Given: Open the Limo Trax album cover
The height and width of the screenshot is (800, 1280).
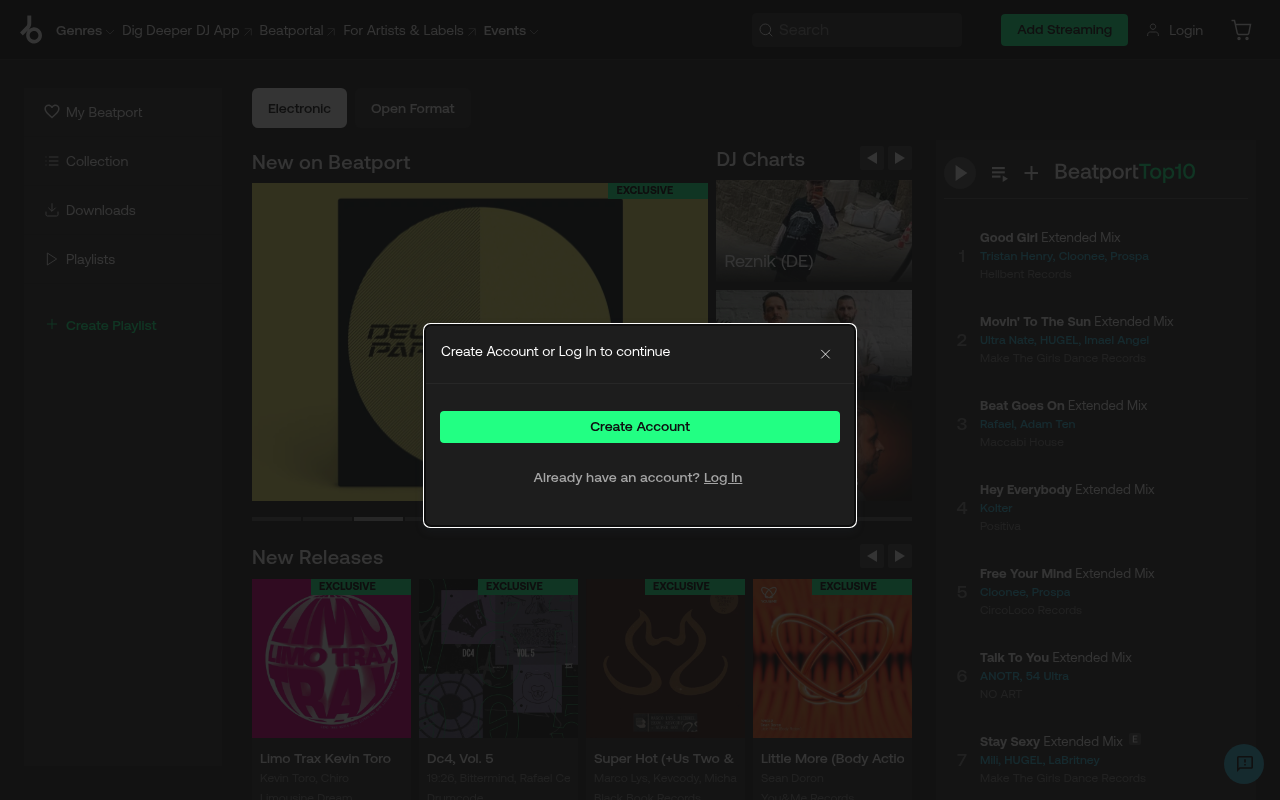Looking at the screenshot, I should coord(331,658).
